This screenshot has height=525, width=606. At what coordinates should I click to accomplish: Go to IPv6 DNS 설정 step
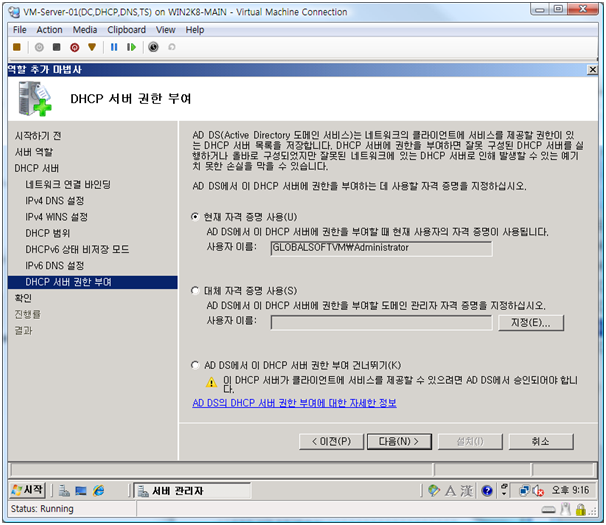54,266
